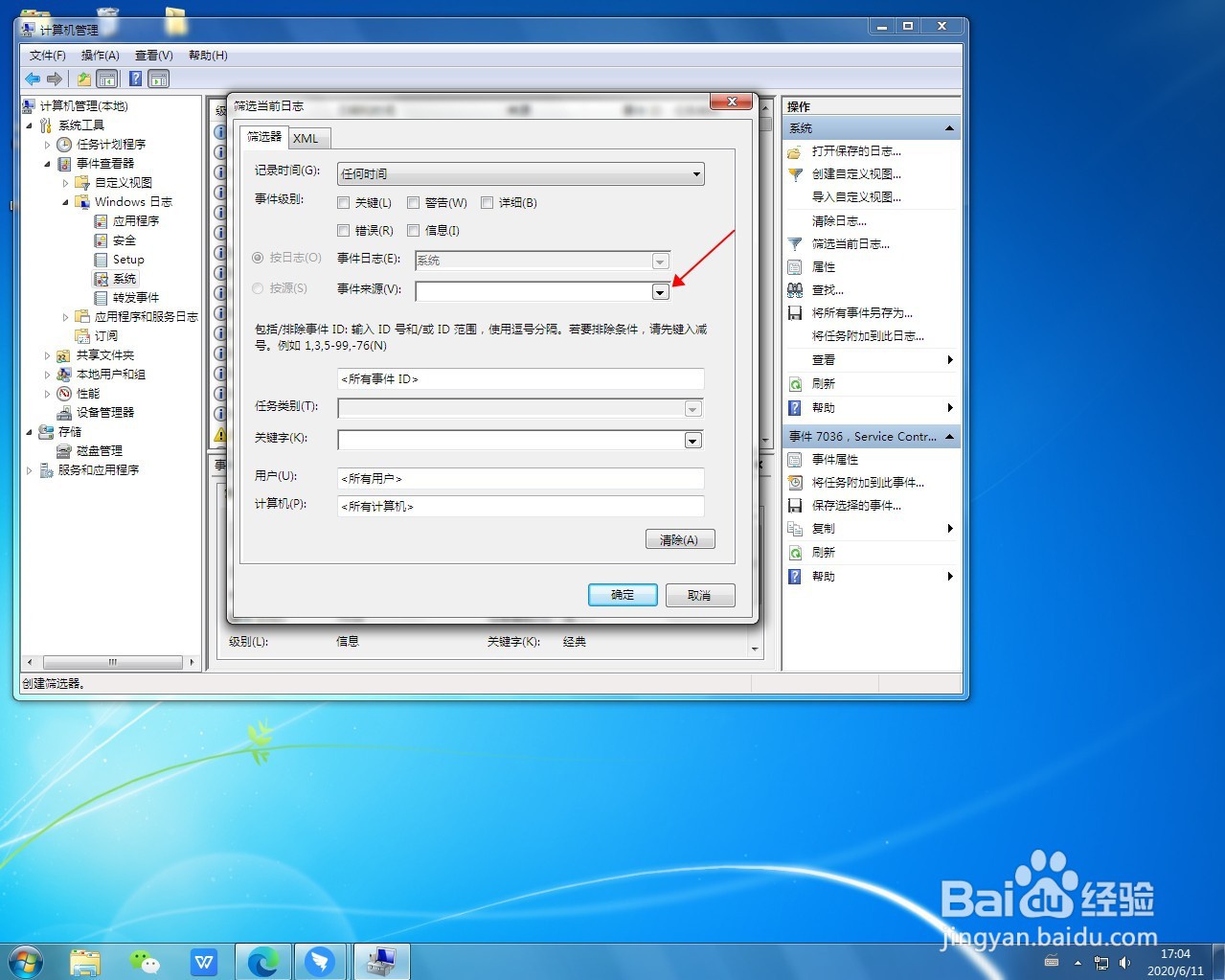Open the Help (帮助) menu
The width and height of the screenshot is (1225, 980).
[208, 56]
